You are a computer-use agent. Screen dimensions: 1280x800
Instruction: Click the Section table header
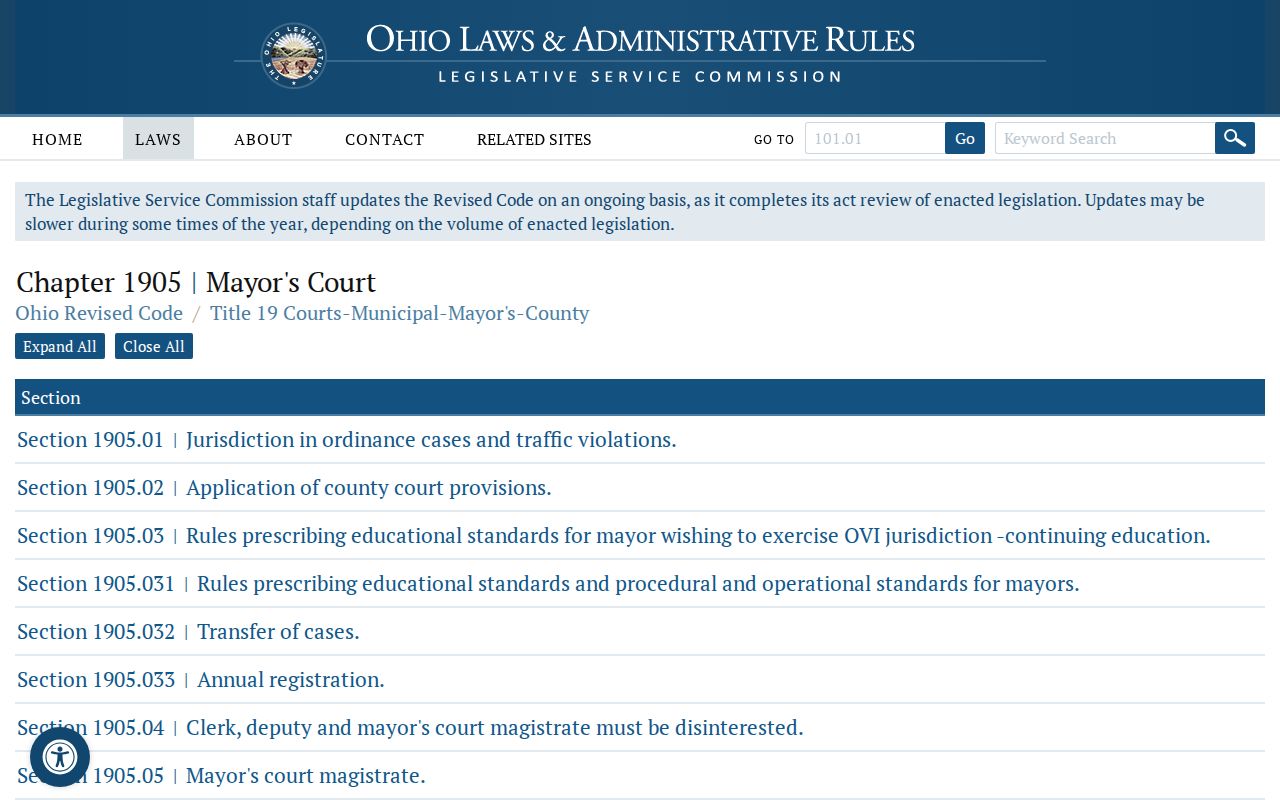[640, 397]
